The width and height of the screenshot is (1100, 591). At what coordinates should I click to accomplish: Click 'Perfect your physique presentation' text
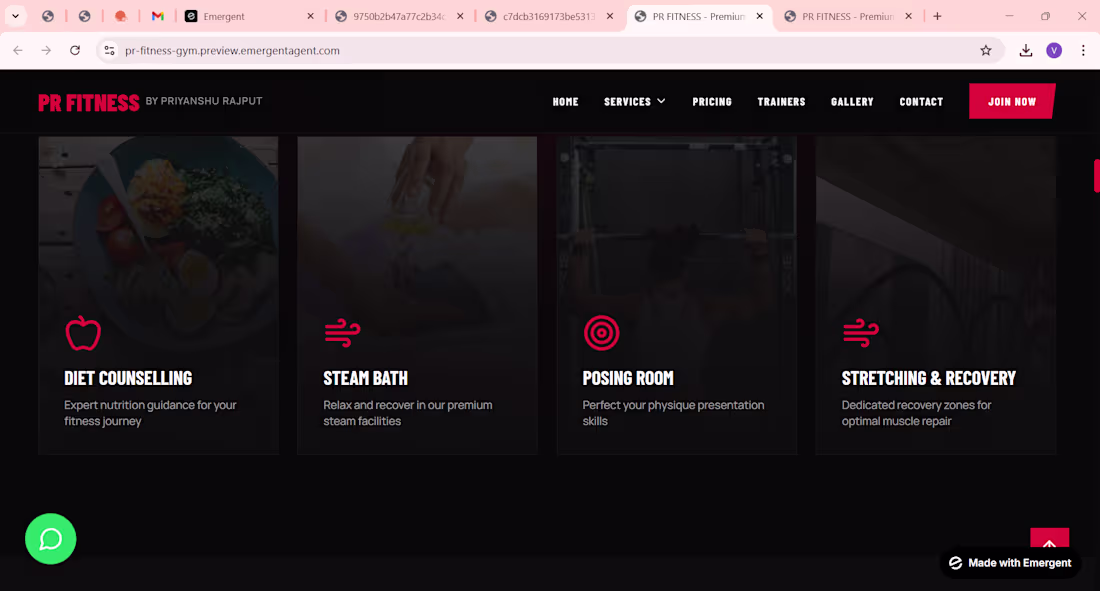click(x=673, y=413)
